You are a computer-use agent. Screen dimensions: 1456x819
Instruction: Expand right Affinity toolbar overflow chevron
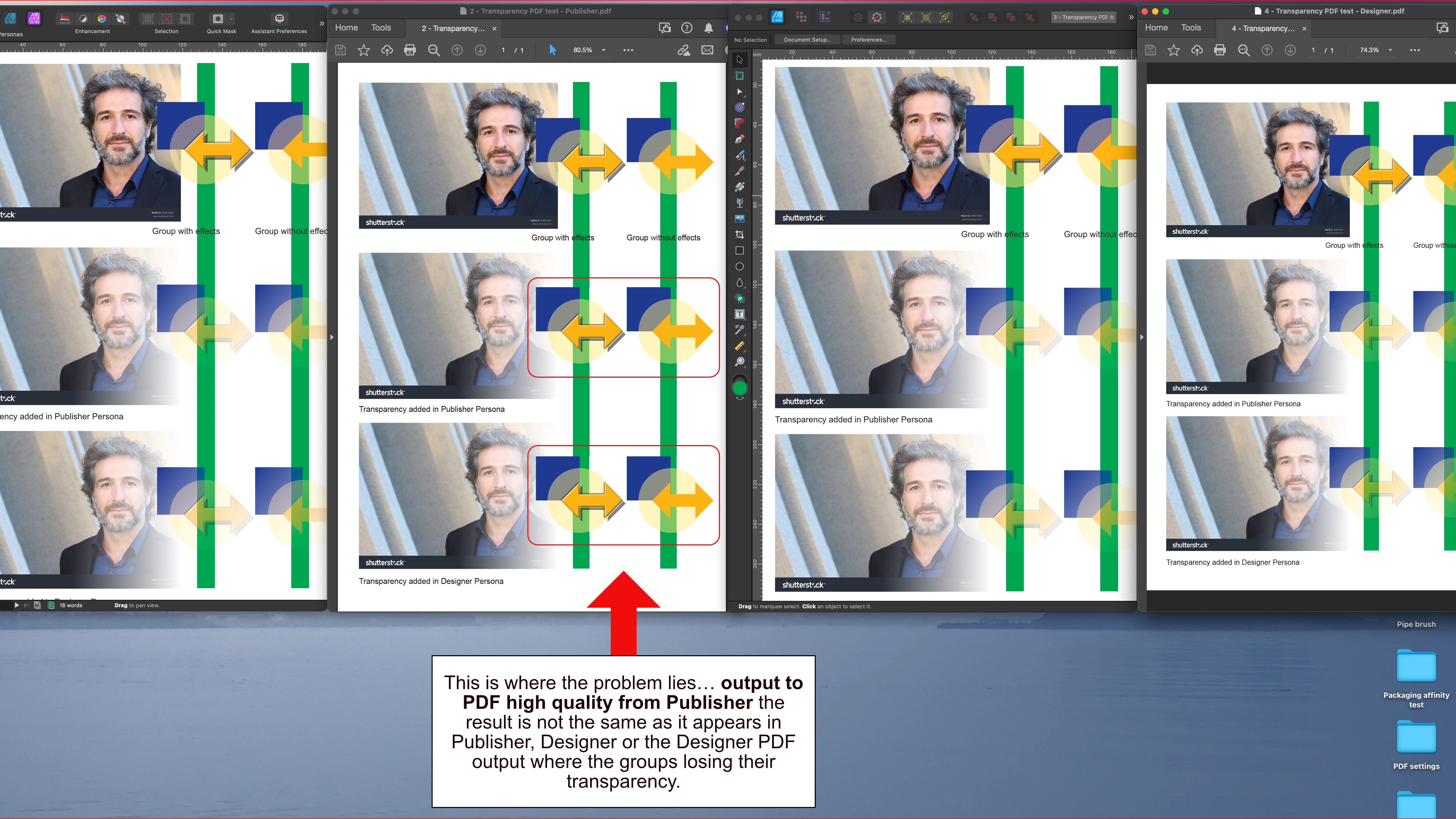point(1131,17)
